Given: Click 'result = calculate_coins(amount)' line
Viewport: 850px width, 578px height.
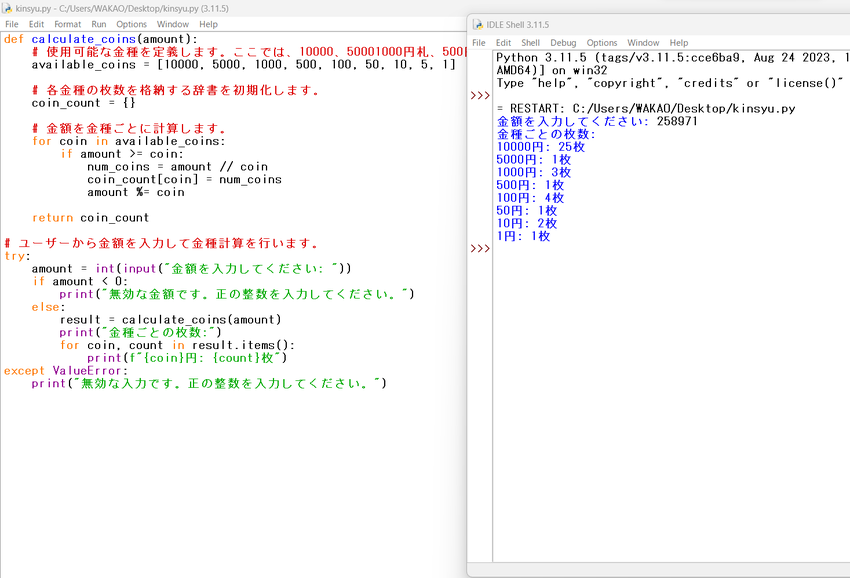Looking at the screenshot, I should [x=171, y=319].
